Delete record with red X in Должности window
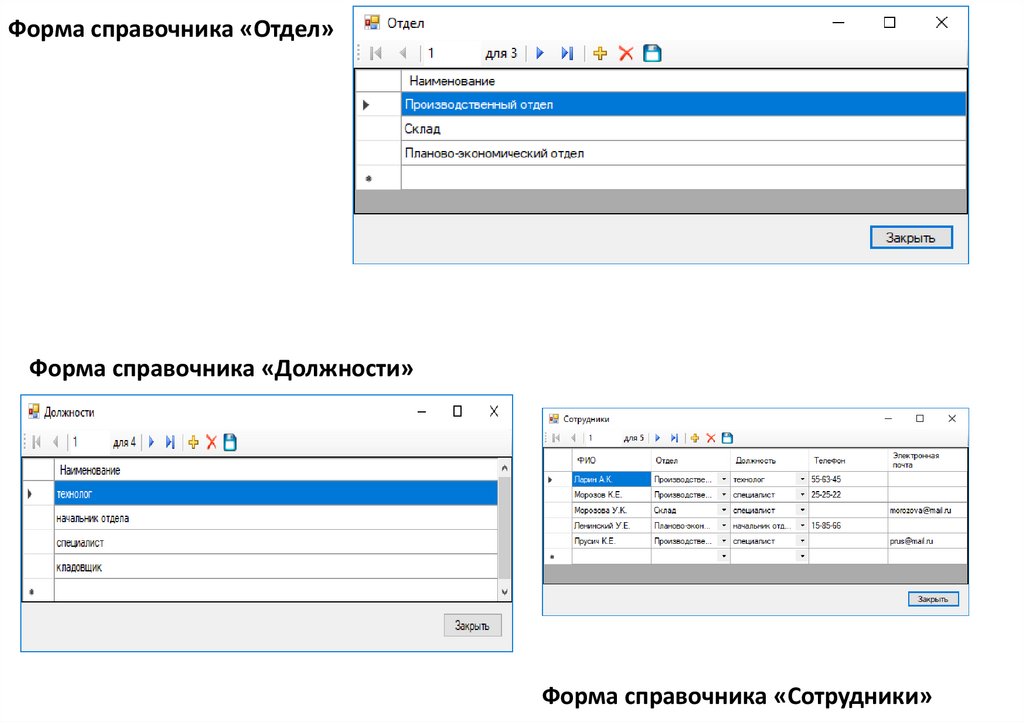Viewport: 1024px width, 723px height. tap(212, 442)
